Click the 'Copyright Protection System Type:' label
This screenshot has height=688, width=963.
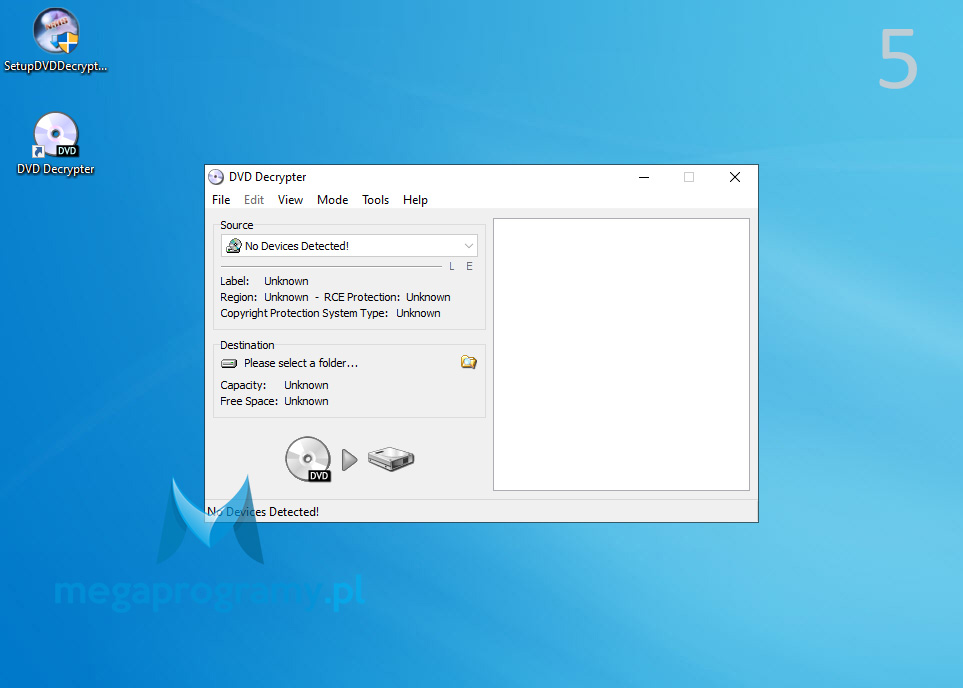point(304,313)
